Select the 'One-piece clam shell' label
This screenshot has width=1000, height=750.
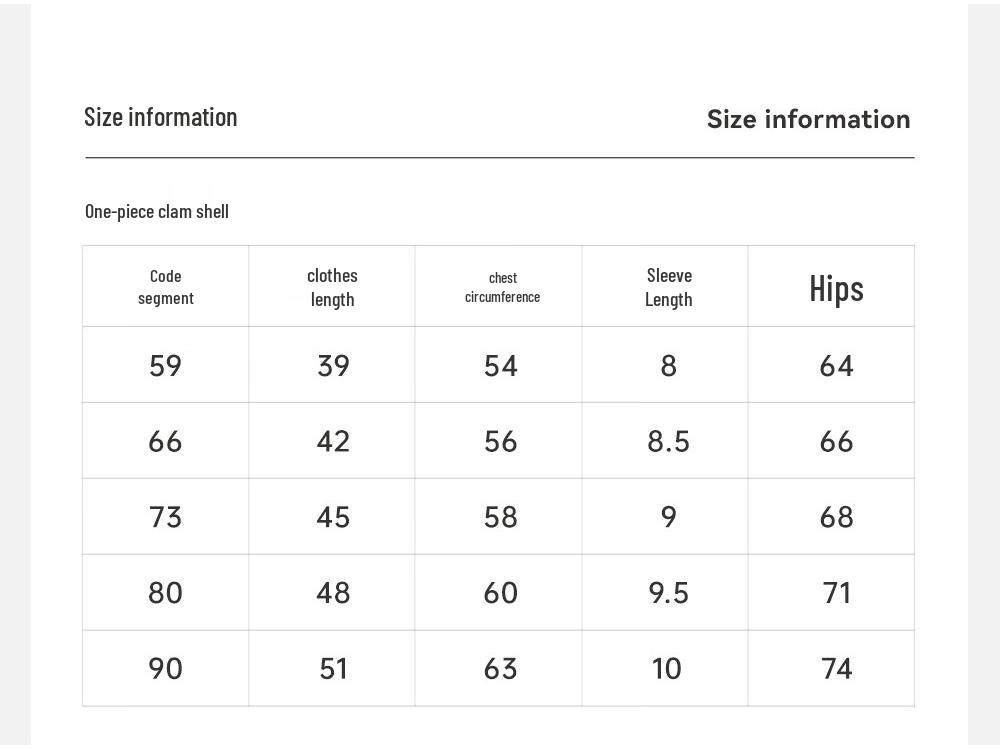pyautogui.click(x=157, y=211)
